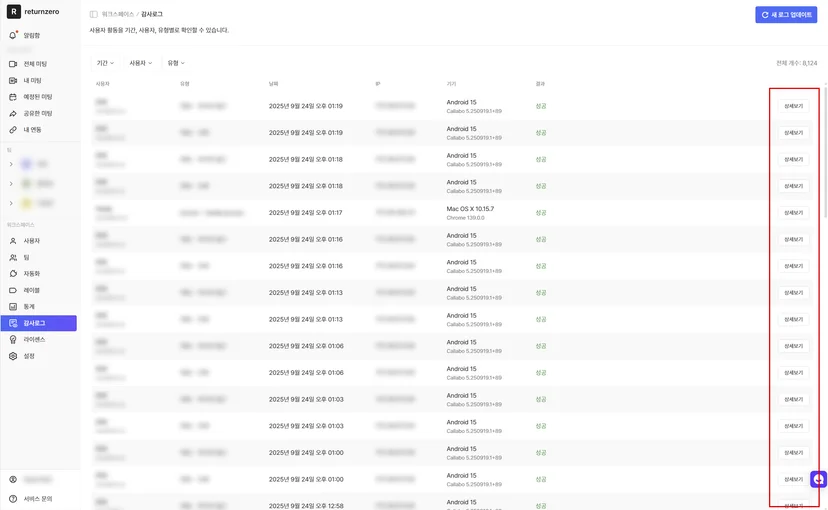Viewport: 828px width, 510px height.
Task: Open 공유한 미팅 share-arrow icon
Action: pos(13,113)
